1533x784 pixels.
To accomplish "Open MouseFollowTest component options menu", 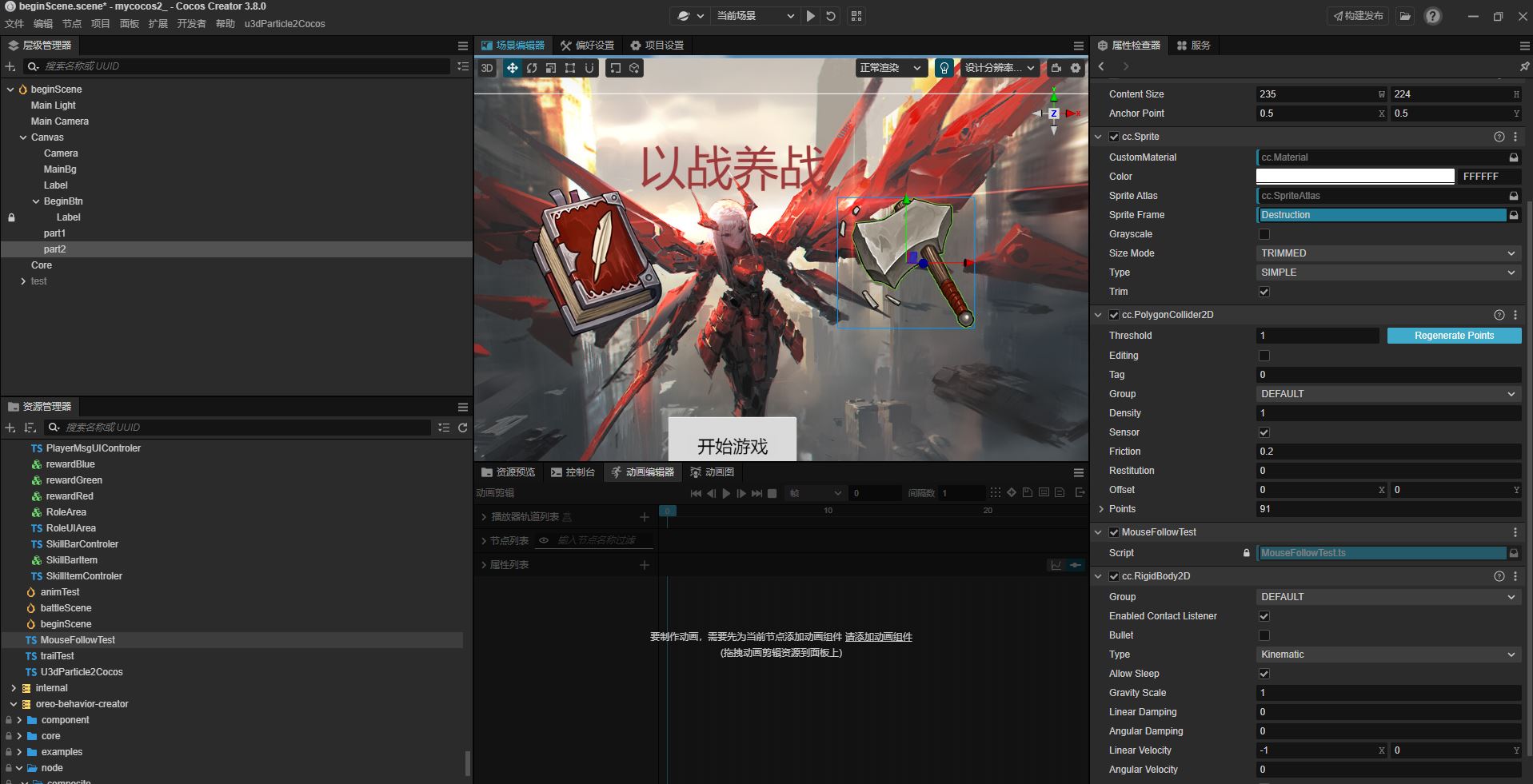I will [1515, 532].
